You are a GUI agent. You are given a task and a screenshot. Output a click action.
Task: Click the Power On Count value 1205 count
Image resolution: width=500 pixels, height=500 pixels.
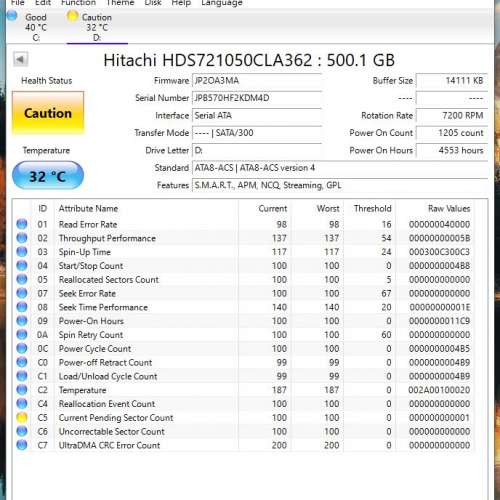click(x=452, y=133)
